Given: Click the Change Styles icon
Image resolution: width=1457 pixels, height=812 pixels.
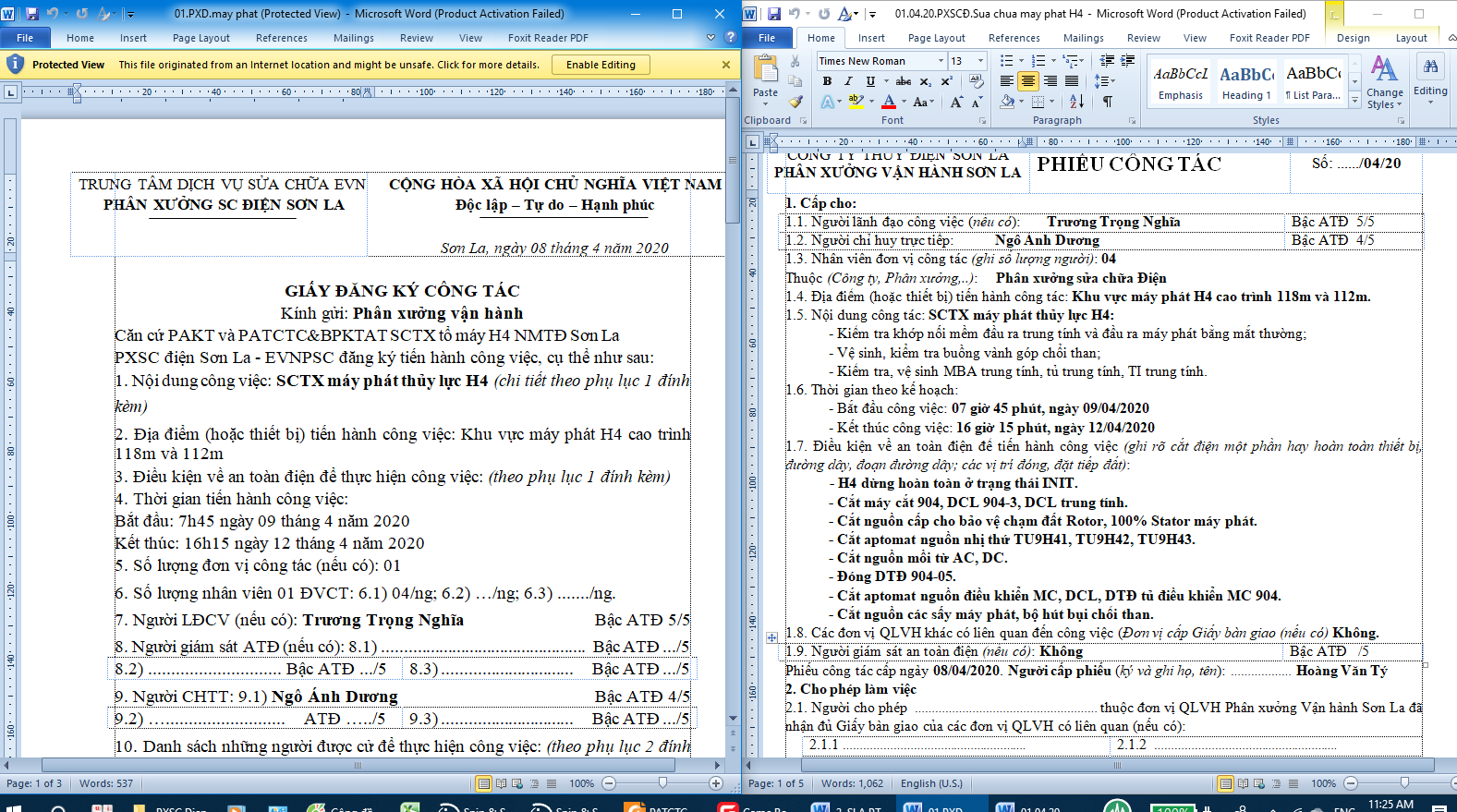Looking at the screenshot, I should pos(1384,81).
